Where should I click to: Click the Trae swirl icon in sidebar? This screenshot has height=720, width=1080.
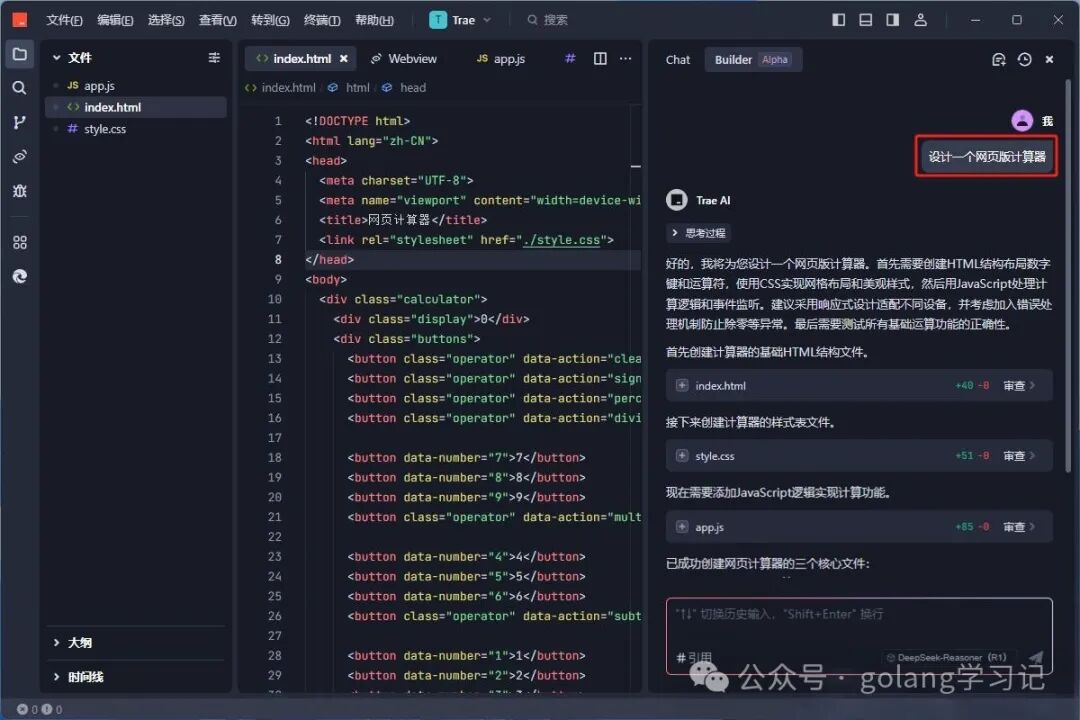(x=19, y=276)
